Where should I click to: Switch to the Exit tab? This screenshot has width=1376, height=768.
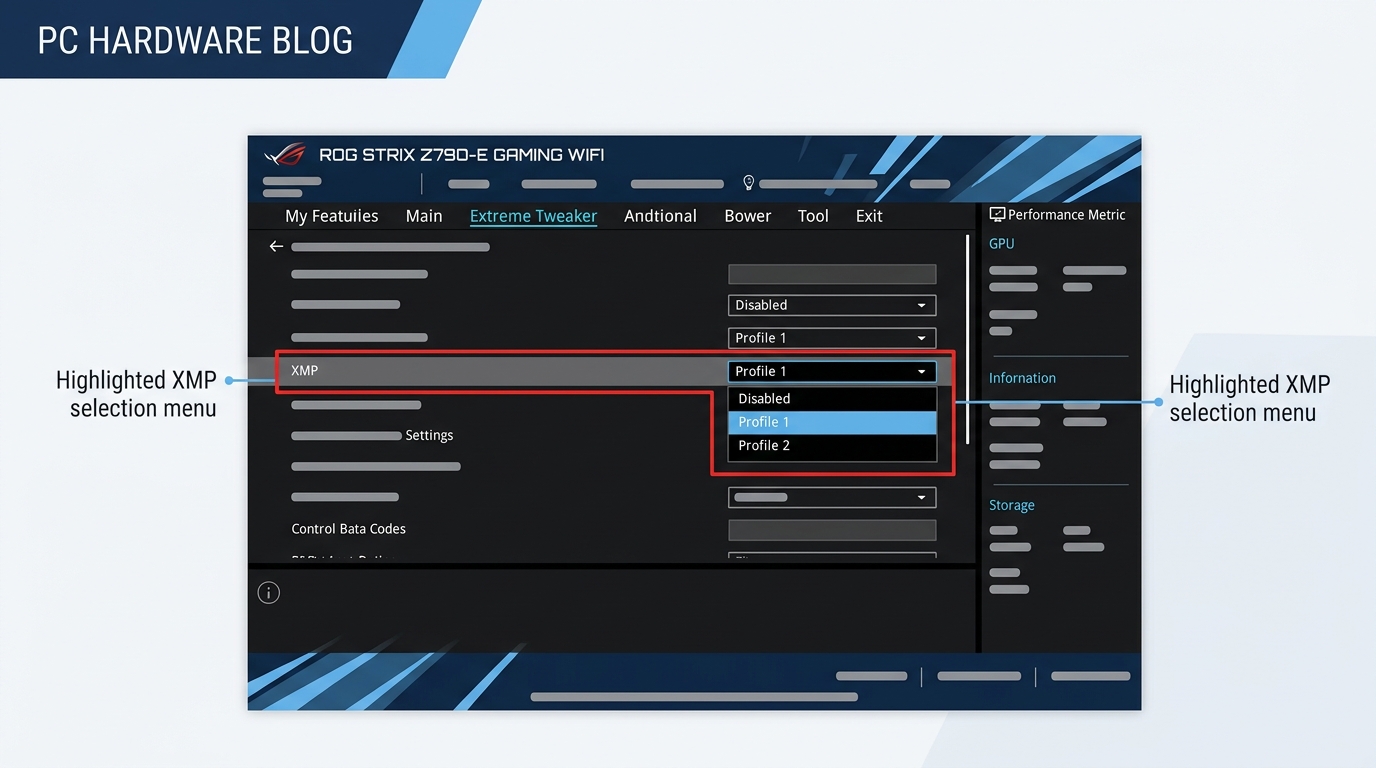pos(869,216)
